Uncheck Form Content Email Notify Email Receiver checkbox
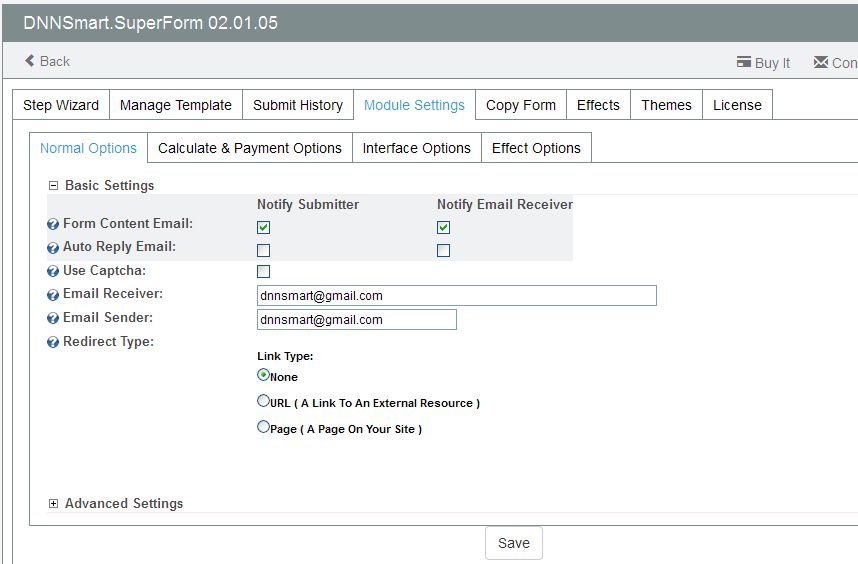858x564 pixels. [x=443, y=227]
